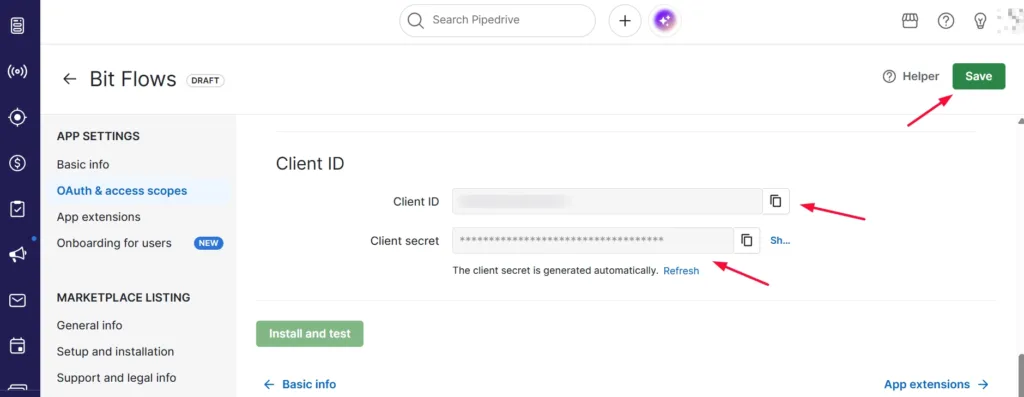Viewport: 1024px width, 397px height.
Task: Open Campaigns megaphone icon in sidebar
Action: pyautogui.click(x=18, y=255)
